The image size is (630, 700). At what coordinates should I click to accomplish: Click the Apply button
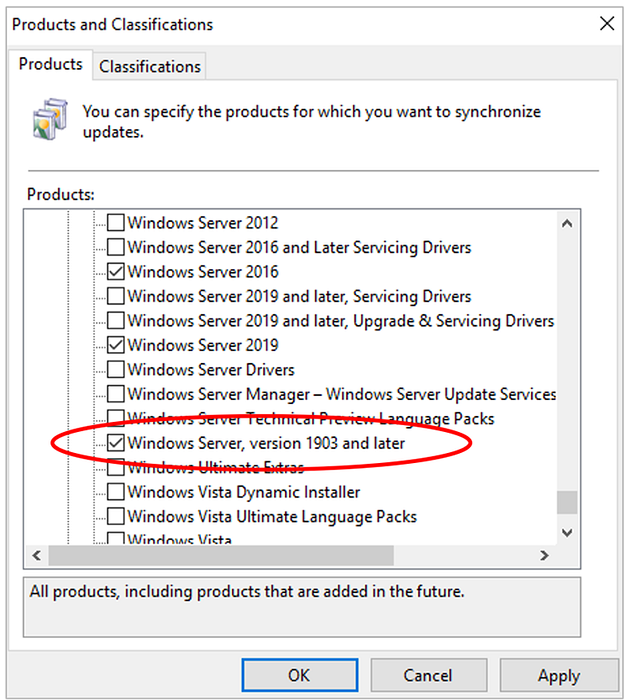click(x=558, y=675)
